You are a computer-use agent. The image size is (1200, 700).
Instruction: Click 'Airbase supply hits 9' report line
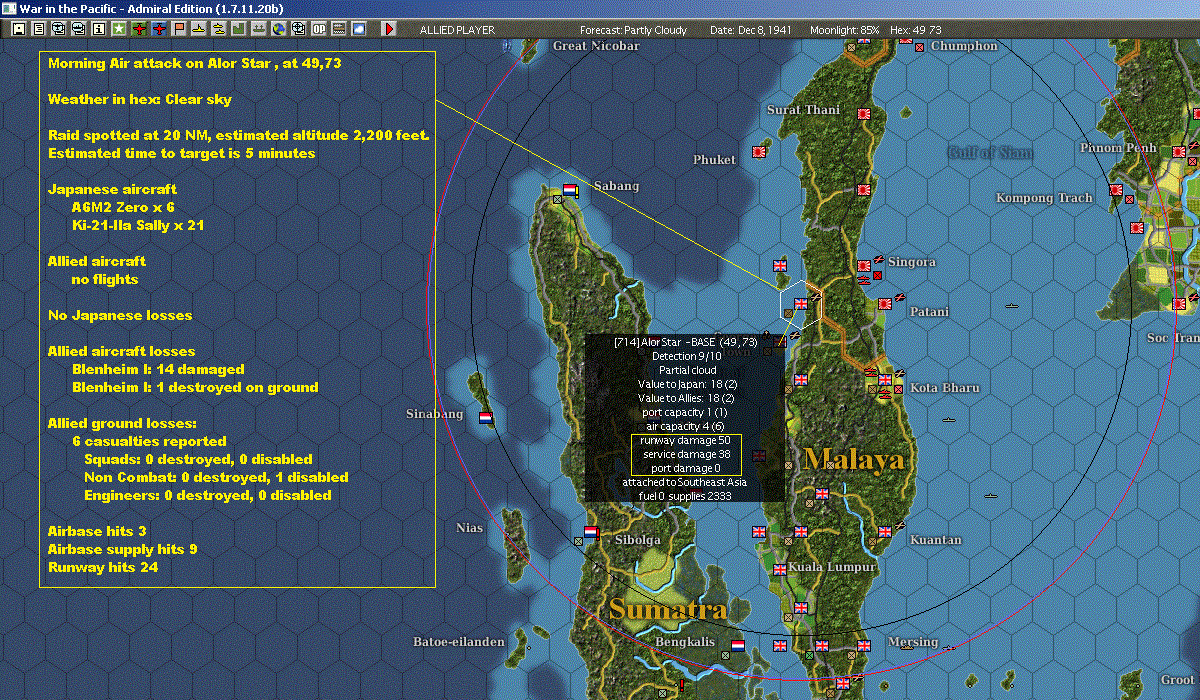click(122, 549)
